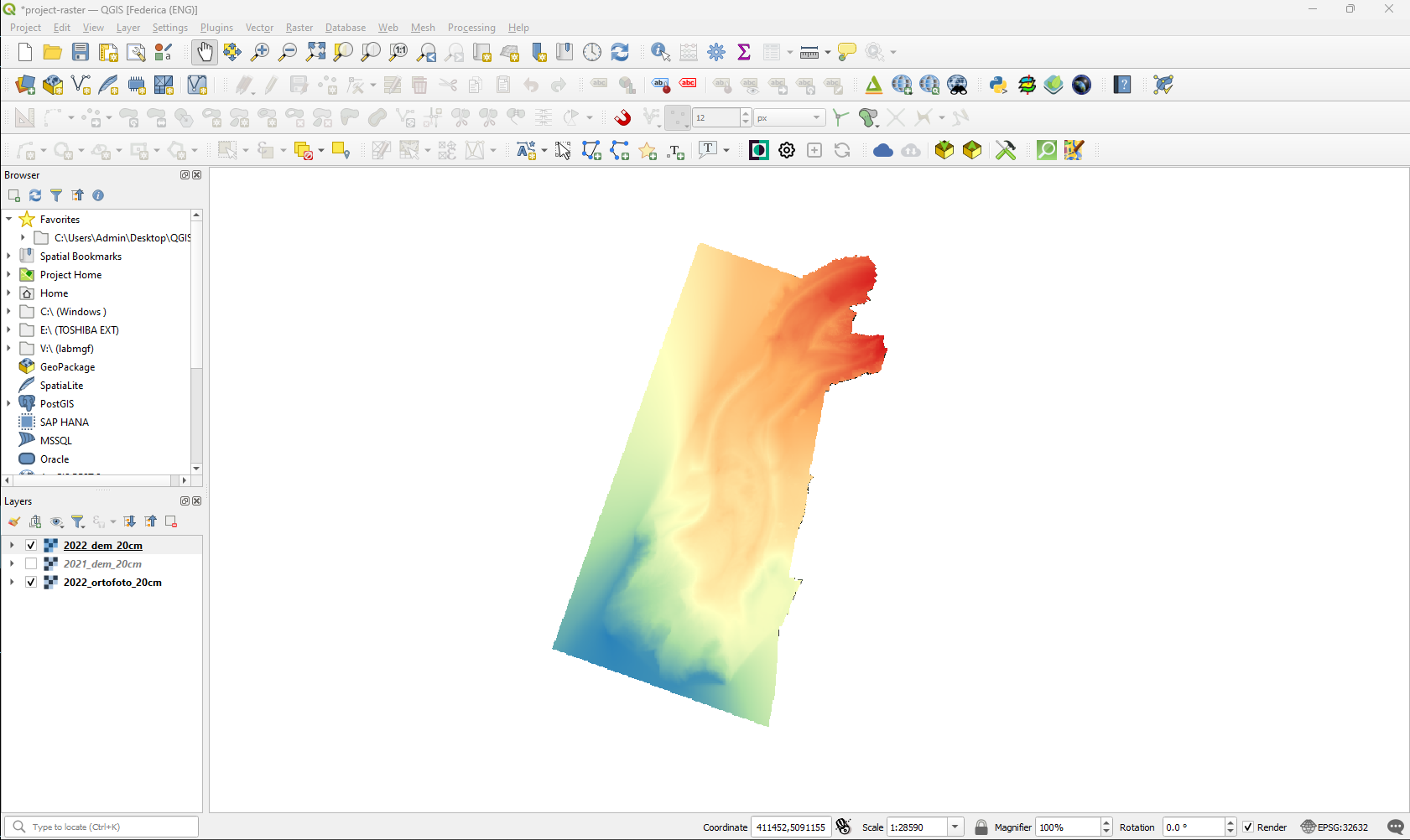Viewport: 1410px width, 840px height.
Task: Expand the 2021_dem_20cm layer legend
Action: tap(12, 564)
